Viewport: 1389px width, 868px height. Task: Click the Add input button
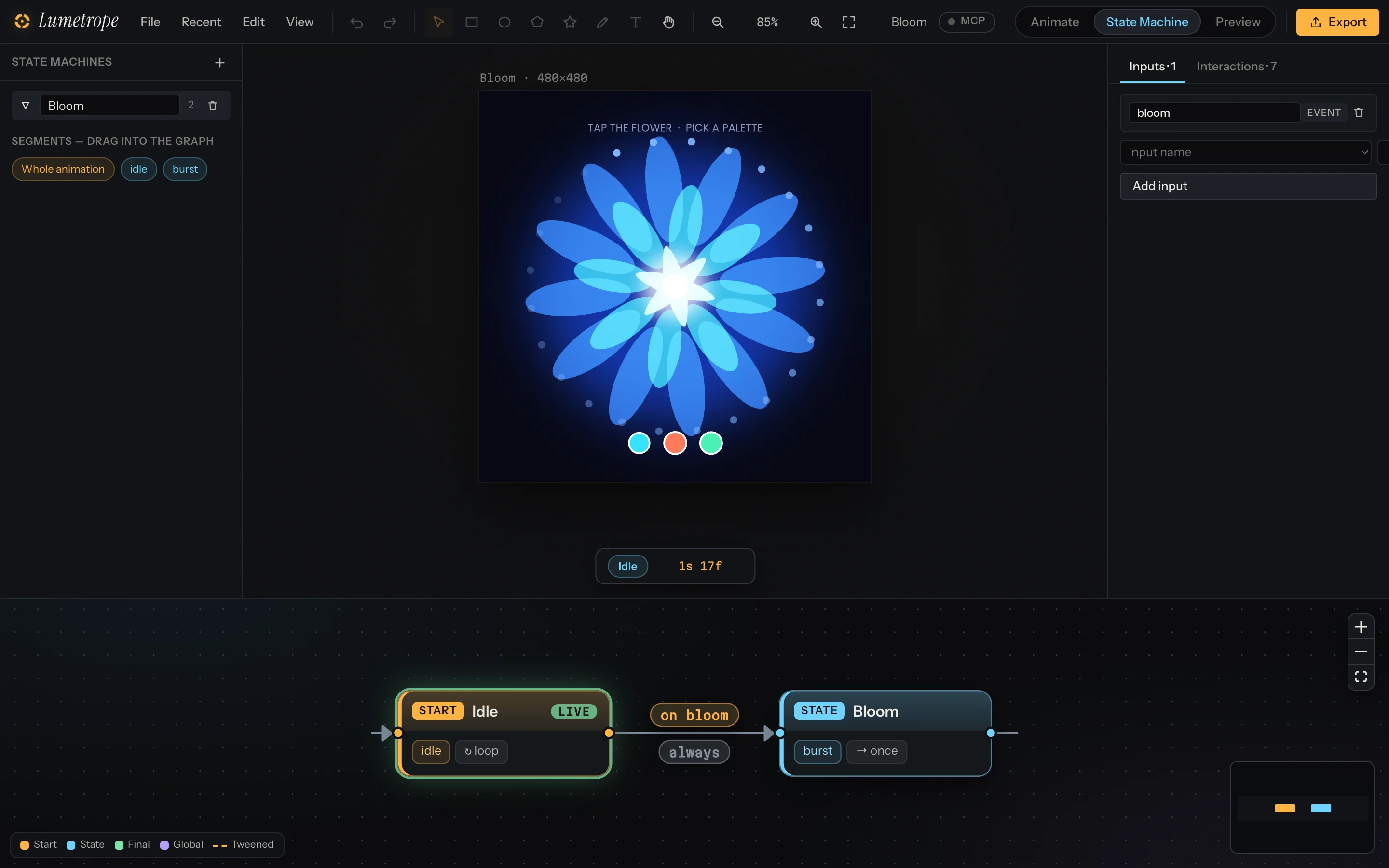[1248, 186]
